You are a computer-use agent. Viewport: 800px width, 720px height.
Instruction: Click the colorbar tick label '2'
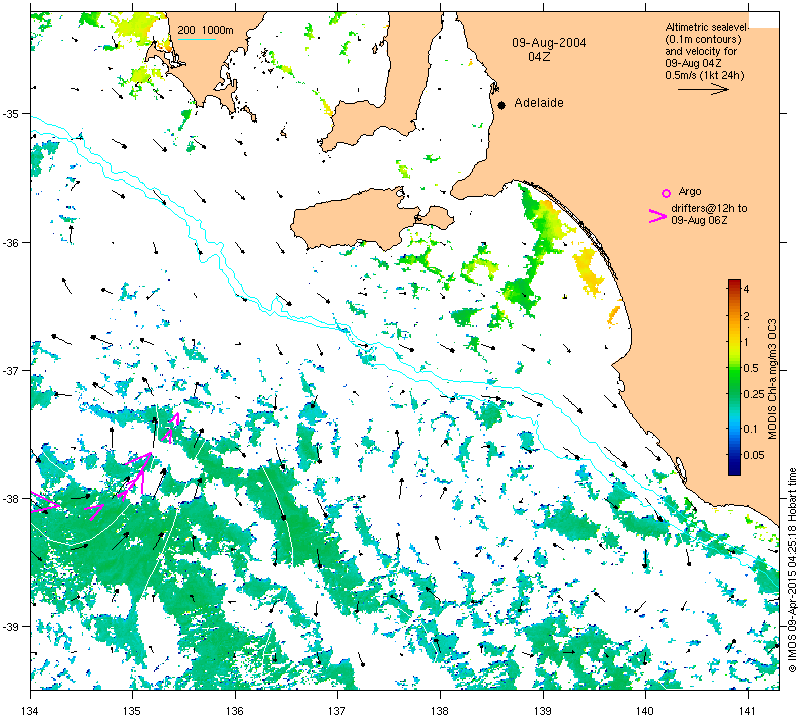[x=746, y=316]
